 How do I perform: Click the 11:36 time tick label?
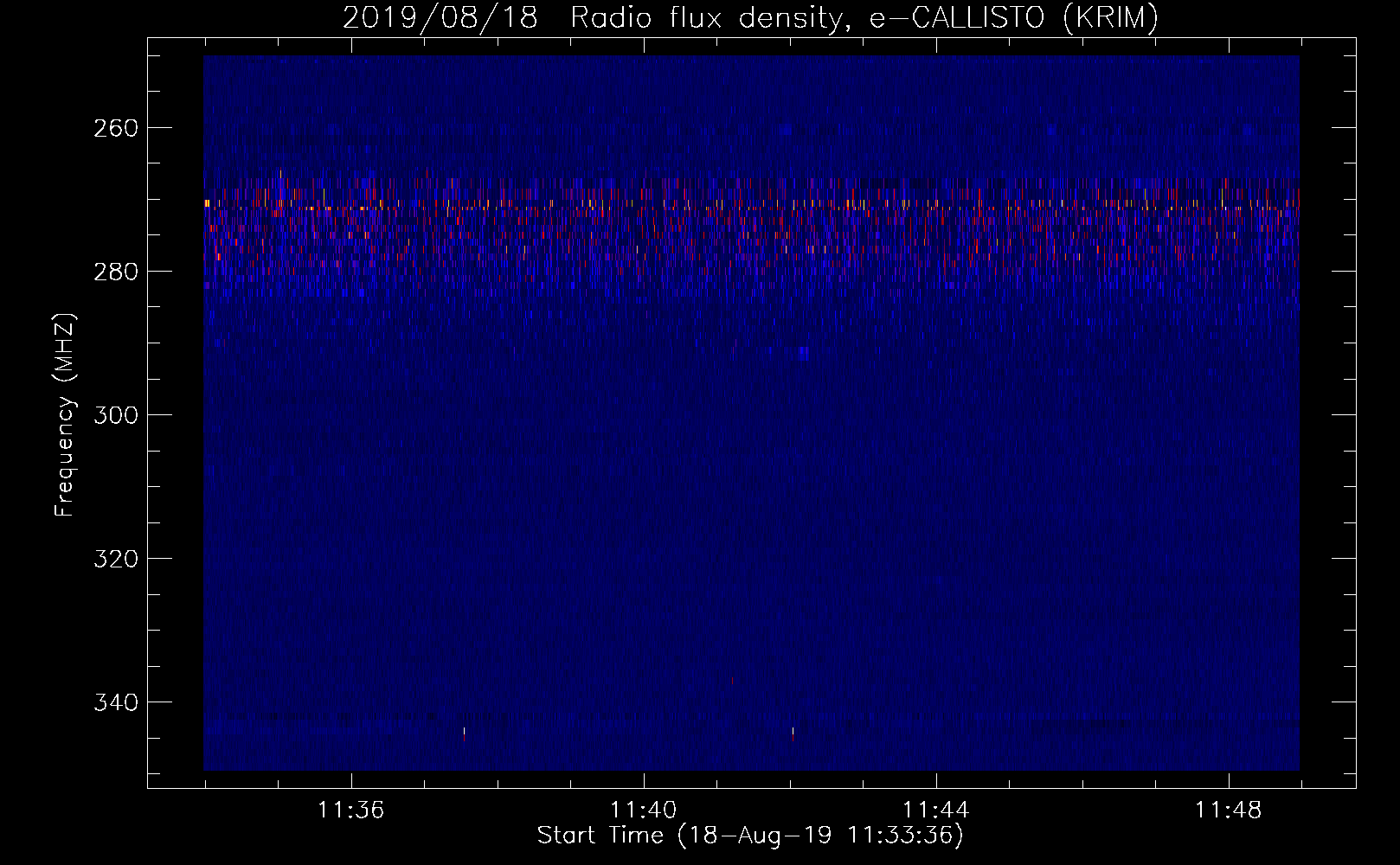coord(350,811)
